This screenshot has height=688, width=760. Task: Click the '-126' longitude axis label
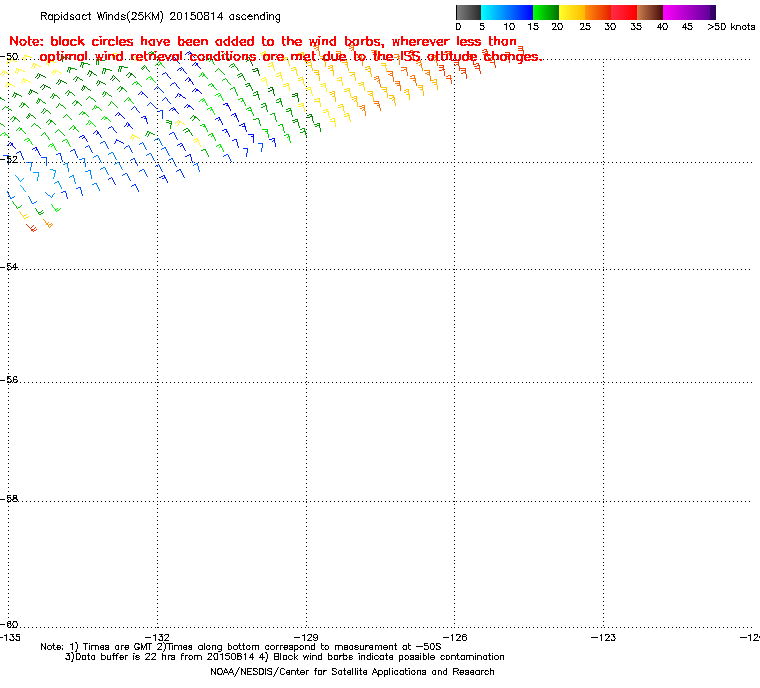455,637
